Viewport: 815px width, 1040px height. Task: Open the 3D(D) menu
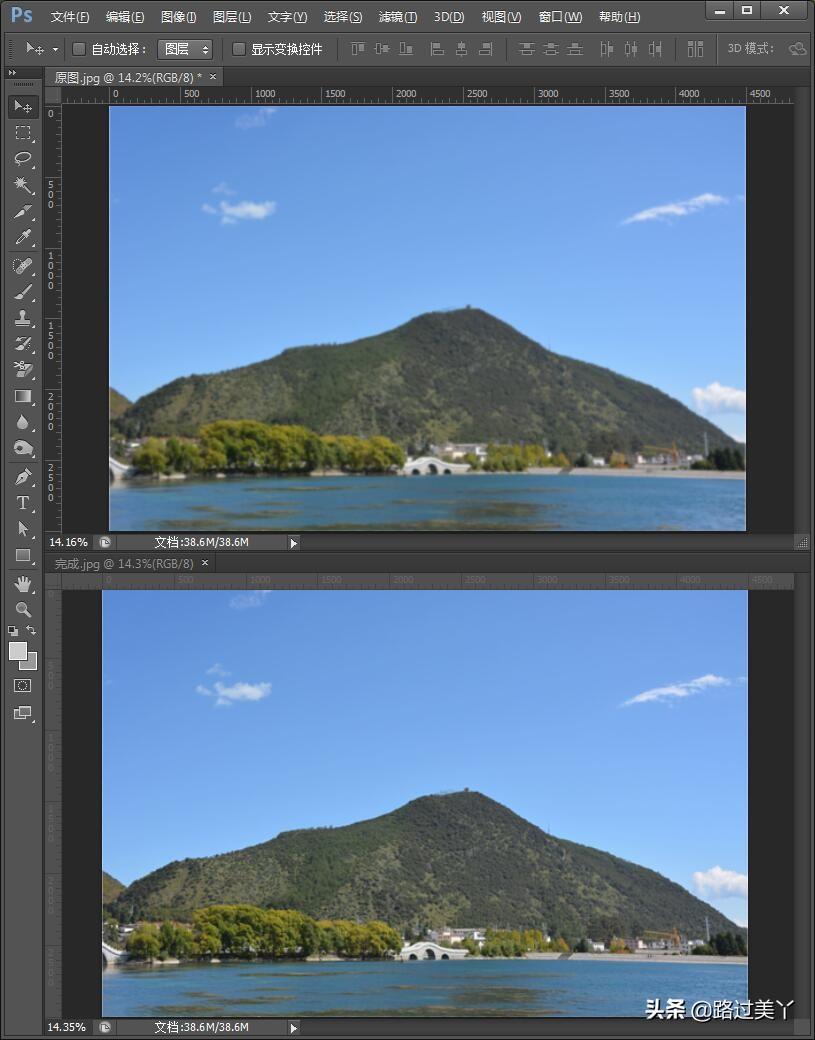click(x=449, y=17)
